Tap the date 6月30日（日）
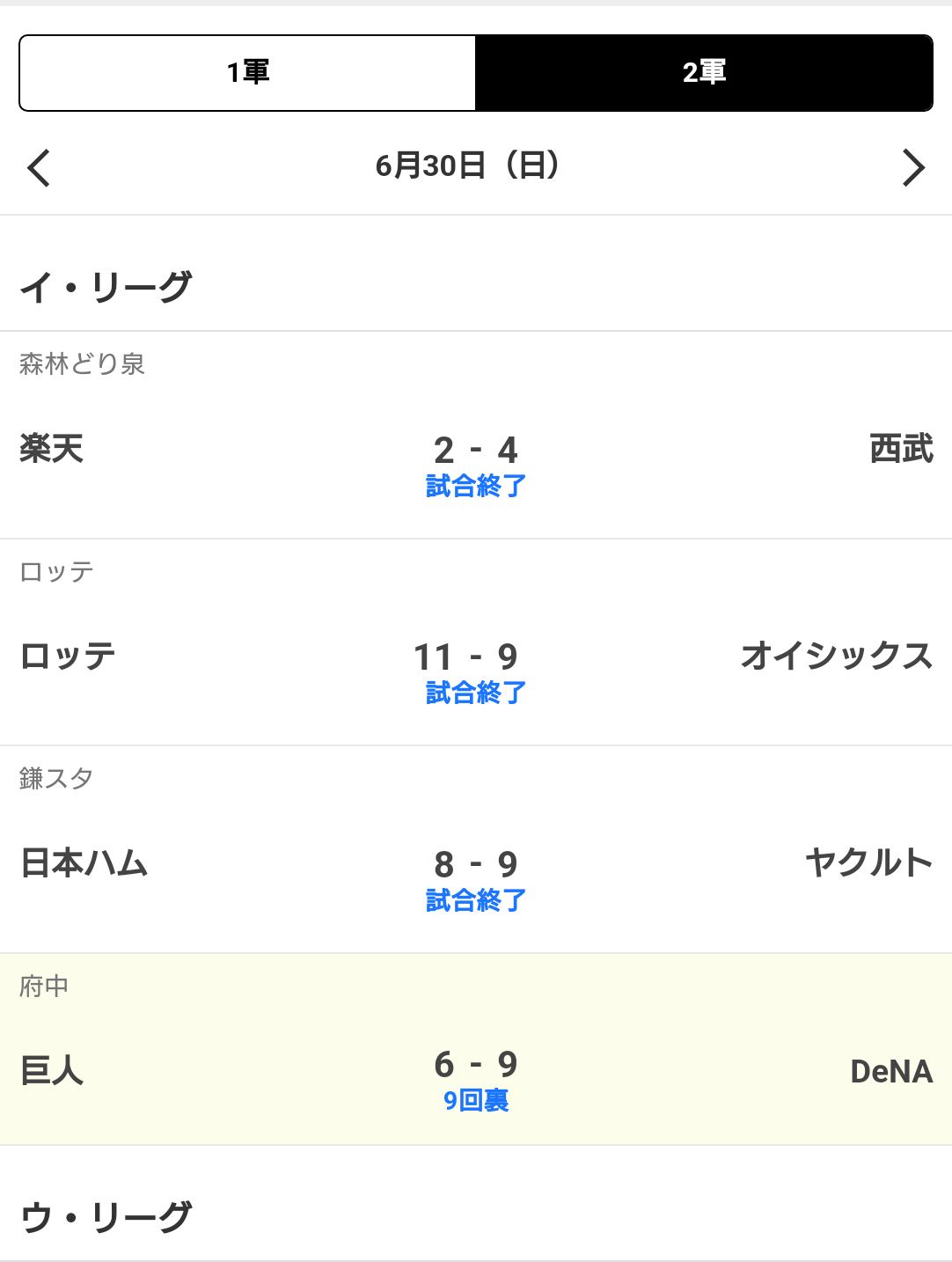The height and width of the screenshot is (1262, 952). [467, 165]
